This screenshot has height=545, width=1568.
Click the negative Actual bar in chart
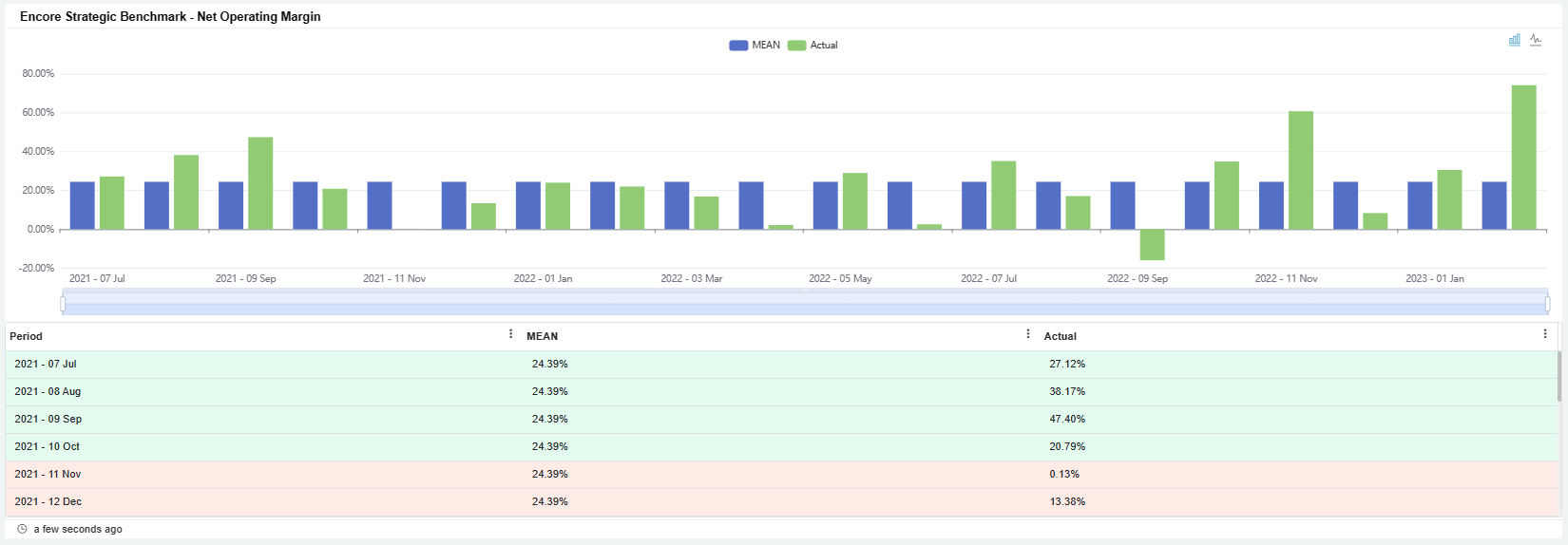[1152, 244]
